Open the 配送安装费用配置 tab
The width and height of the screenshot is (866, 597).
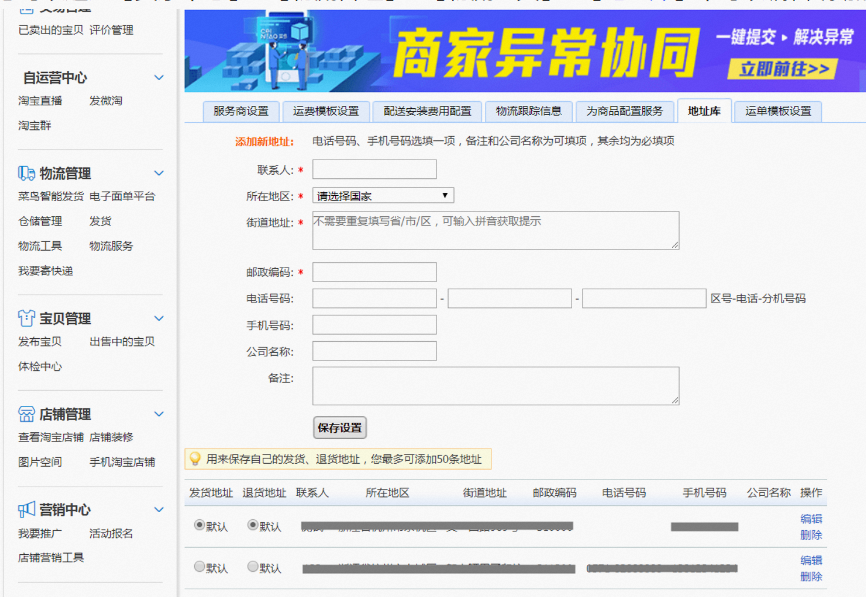427,112
